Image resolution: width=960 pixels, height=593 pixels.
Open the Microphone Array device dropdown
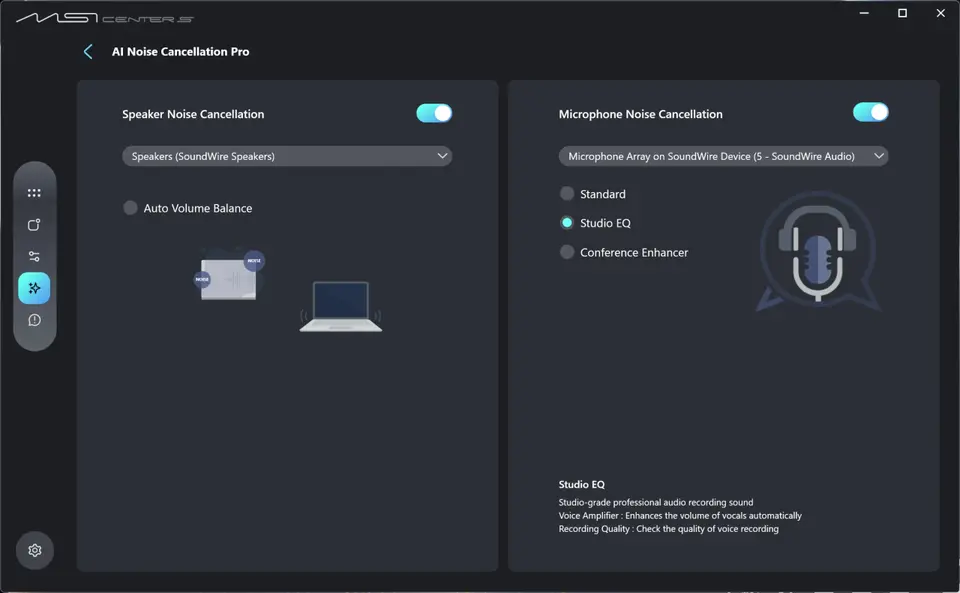(723, 156)
